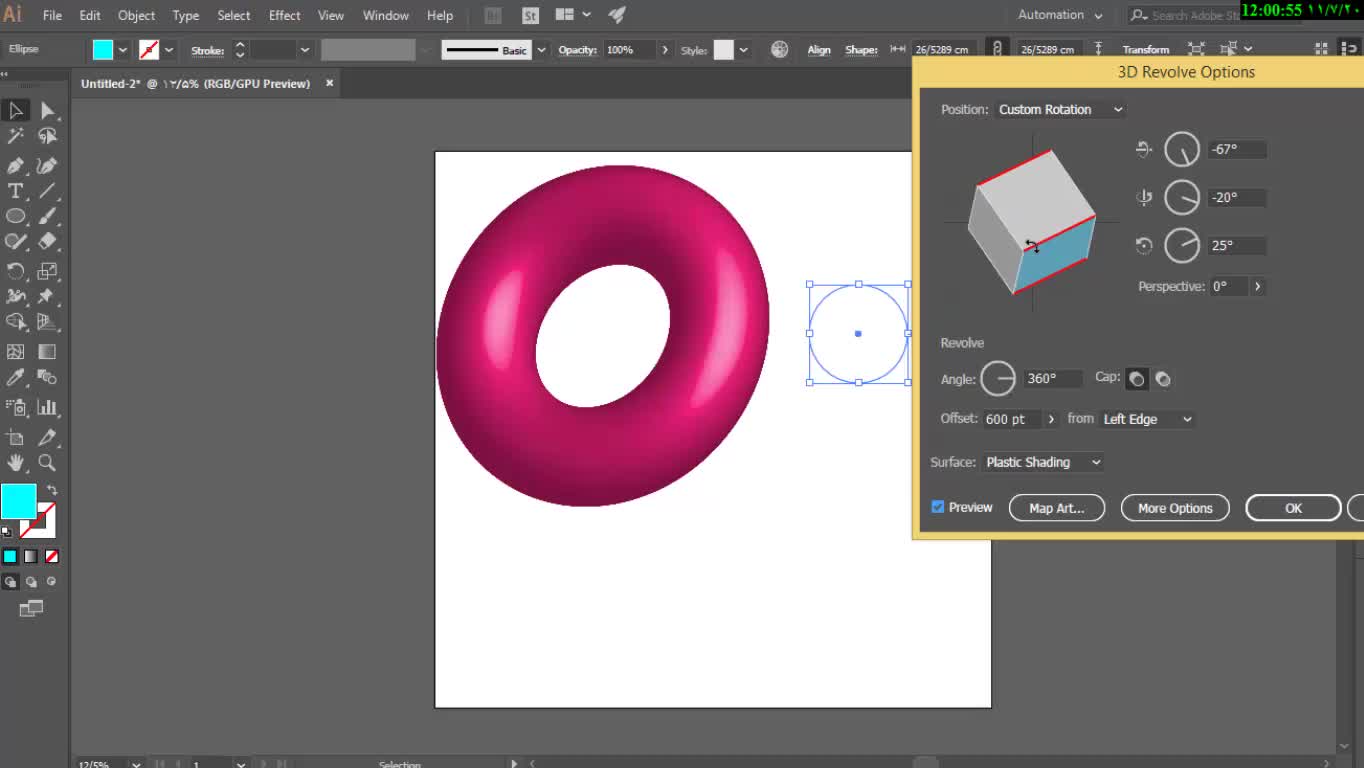Viewport: 1364px width, 768px height.
Task: Open the Object menu
Action: click(x=136, y=15)
